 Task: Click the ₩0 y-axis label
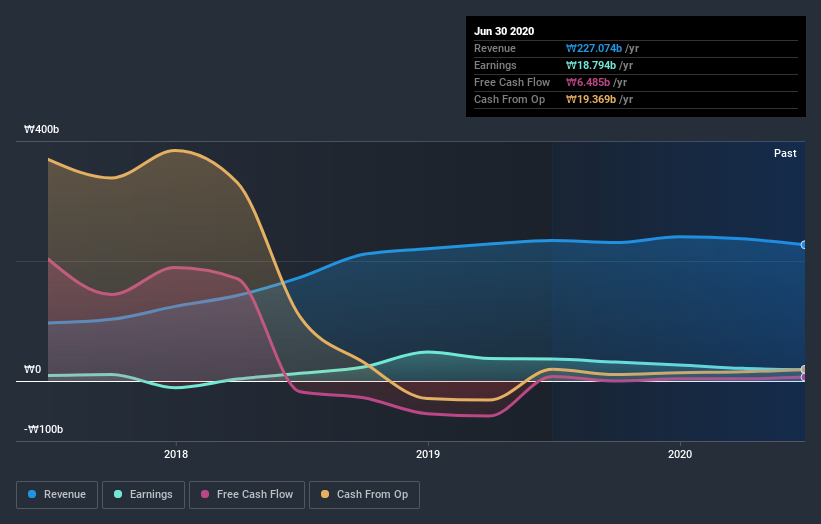(x=32, y=370)
